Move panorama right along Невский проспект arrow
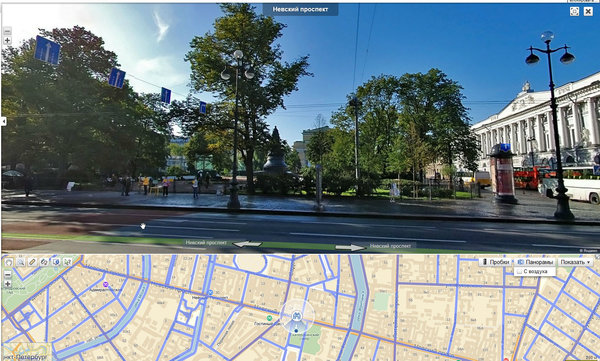Screen dimensions: 600x361 (x=350, y=248)
